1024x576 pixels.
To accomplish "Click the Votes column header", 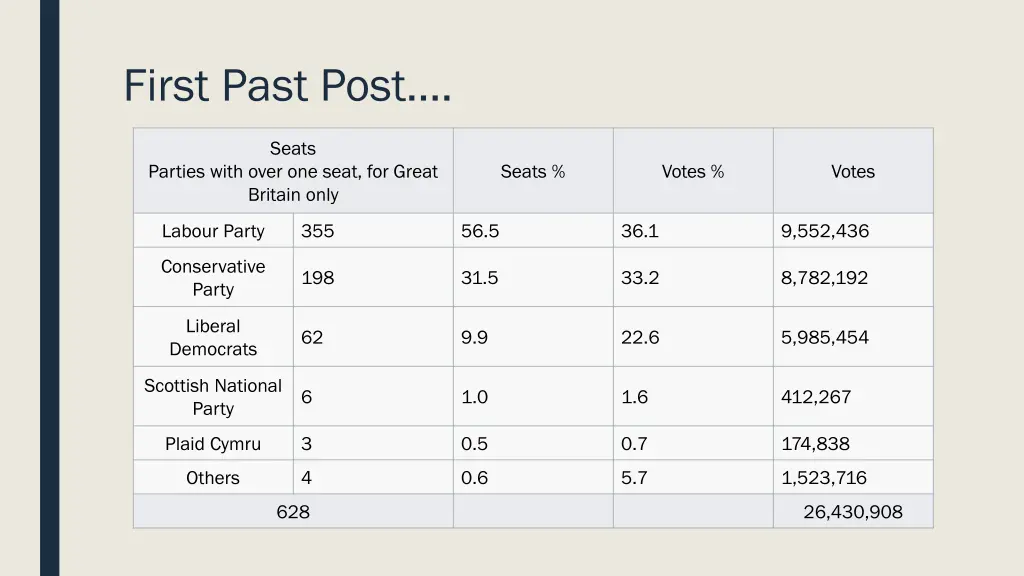I will [x=853, y=171].
